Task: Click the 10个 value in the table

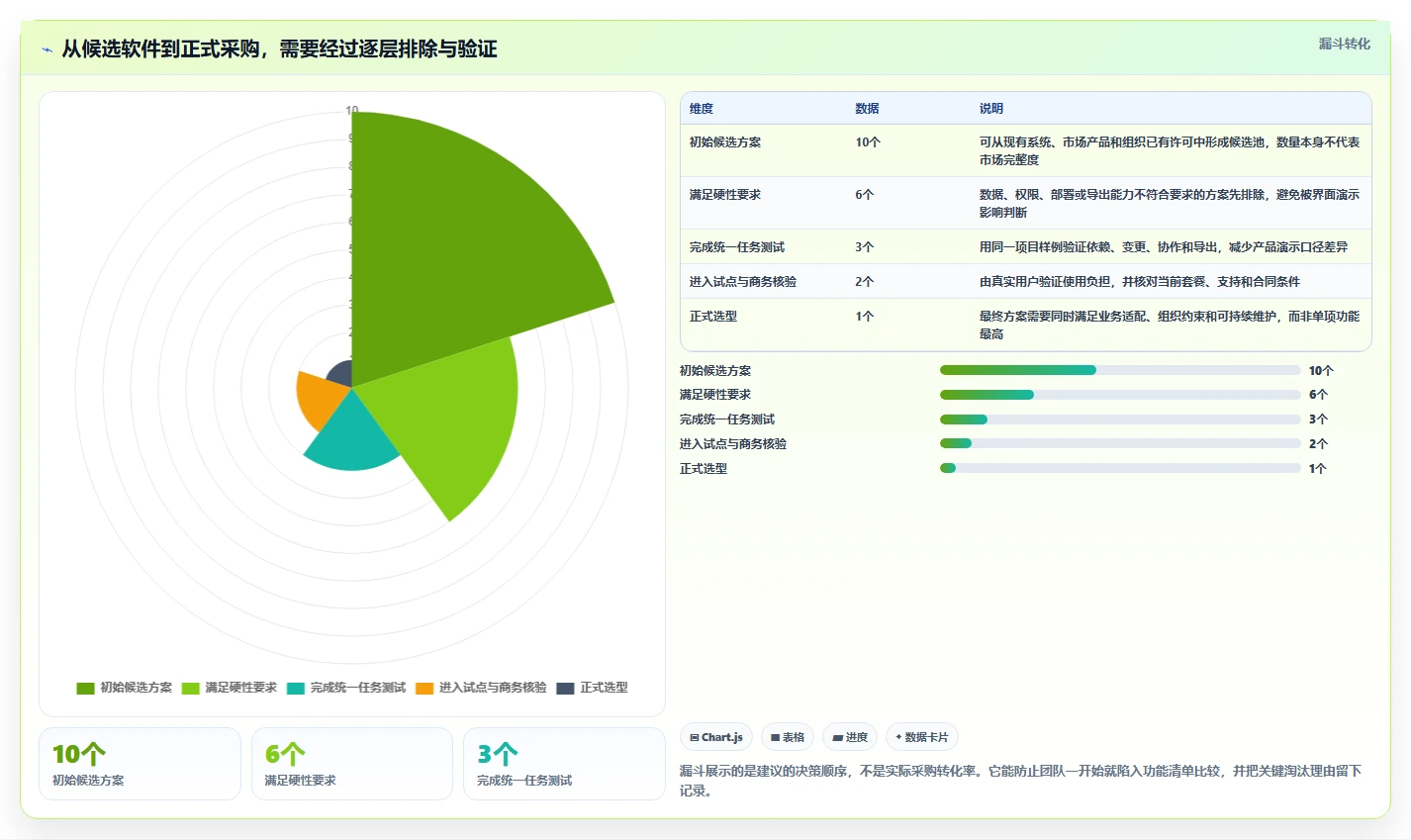Action: (x=868, y=142)
